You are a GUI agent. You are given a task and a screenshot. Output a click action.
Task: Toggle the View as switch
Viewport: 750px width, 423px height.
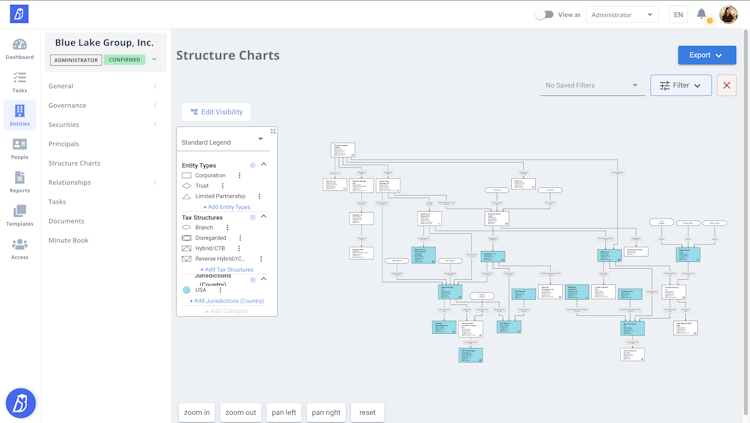point(544,15)
